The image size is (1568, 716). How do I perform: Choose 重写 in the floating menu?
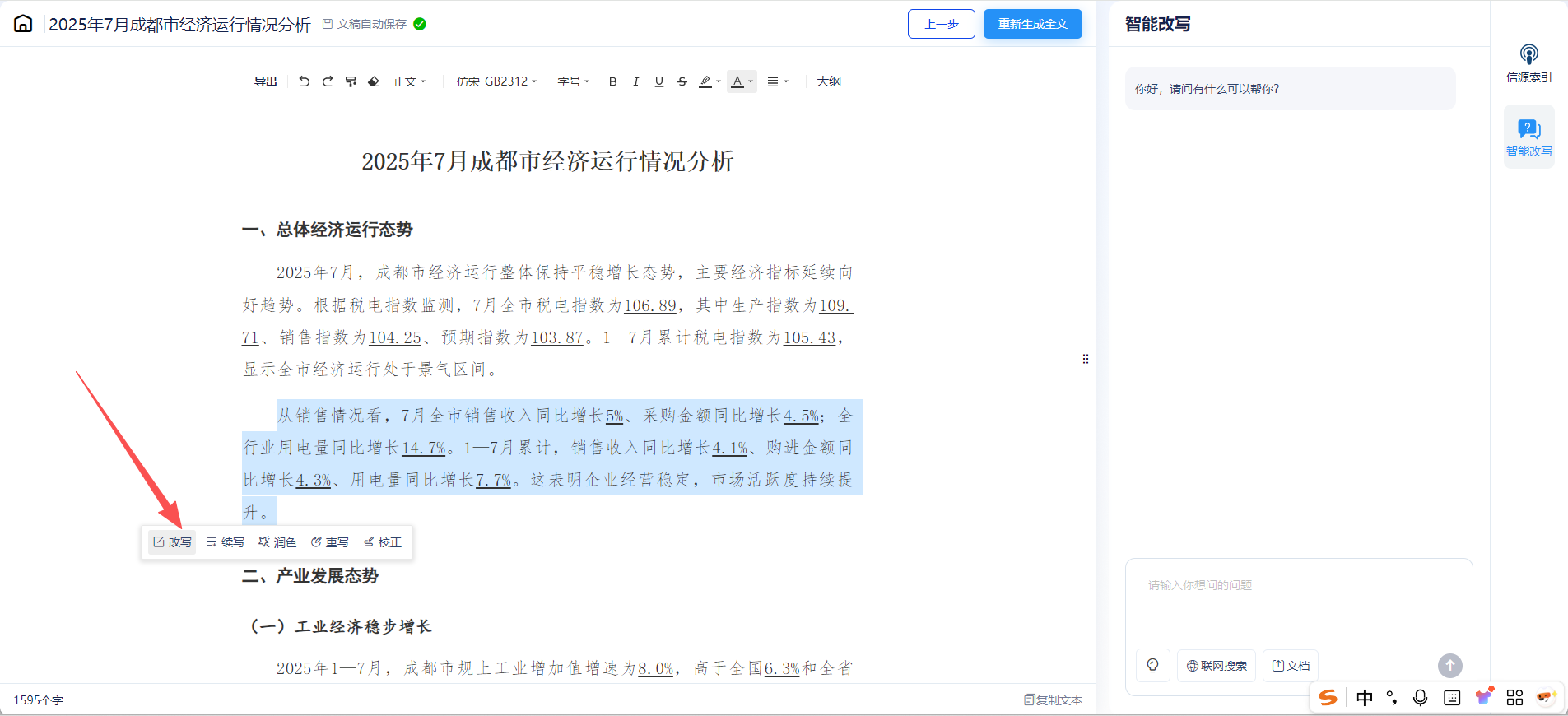330,542
